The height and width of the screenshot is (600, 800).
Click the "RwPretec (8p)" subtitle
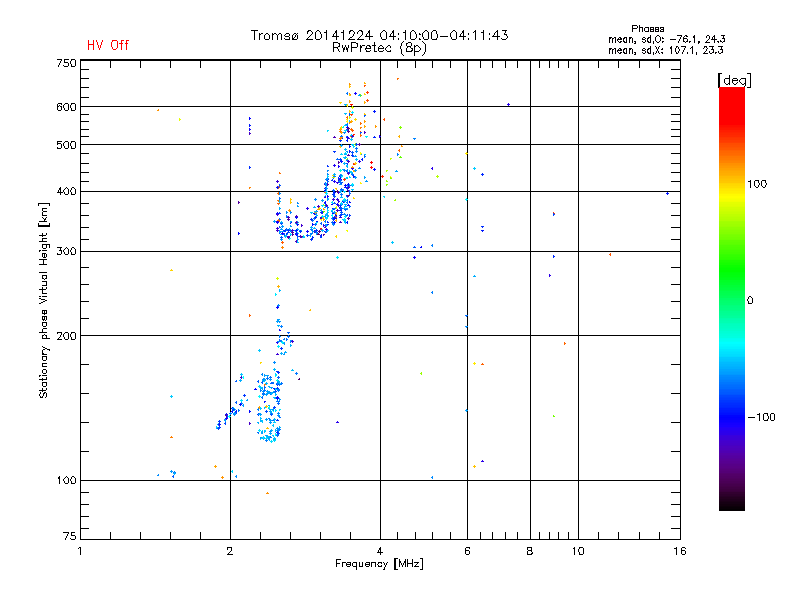(379, 48)
